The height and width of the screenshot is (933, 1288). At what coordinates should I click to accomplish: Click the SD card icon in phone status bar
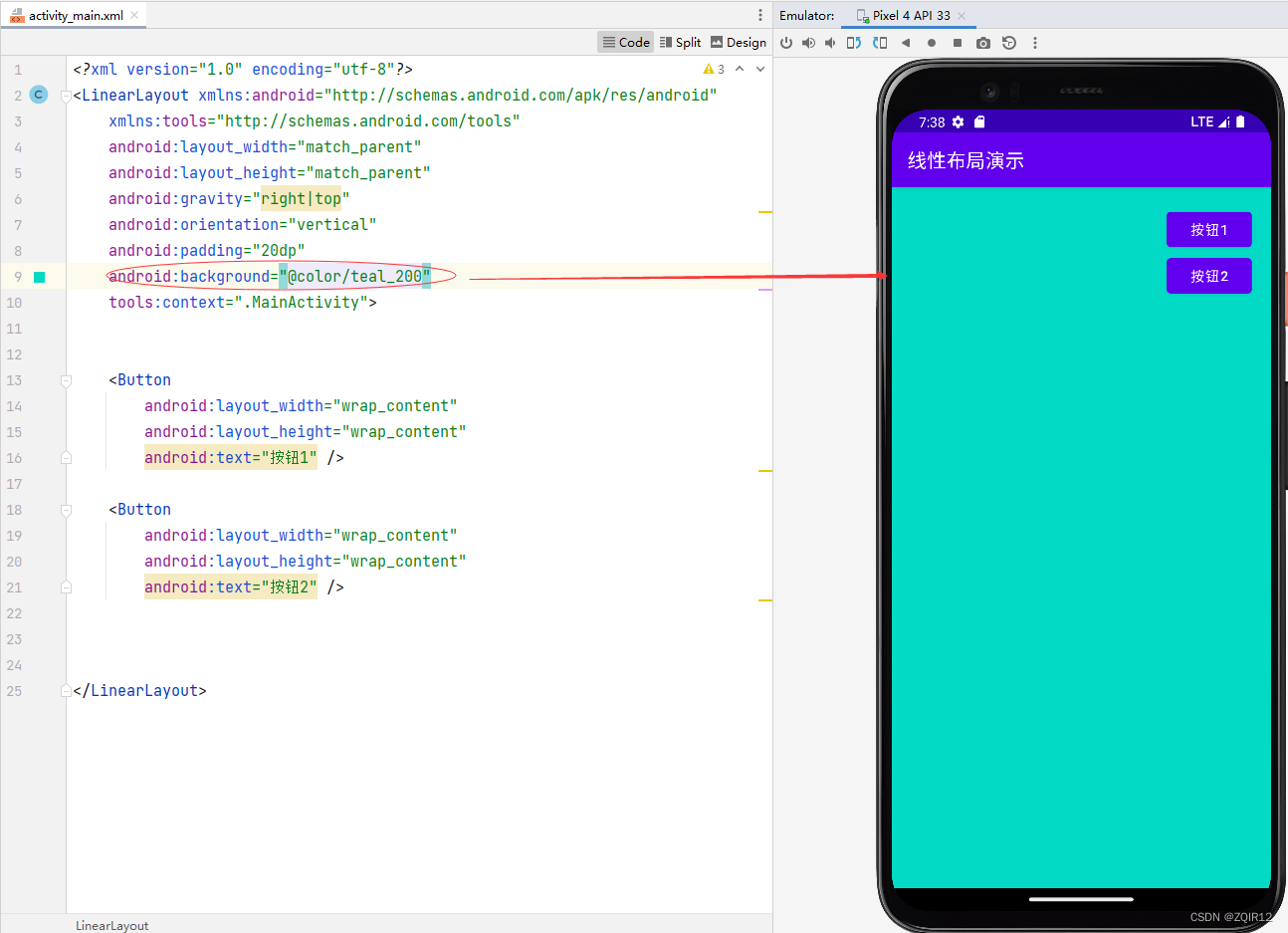point(979,121)
